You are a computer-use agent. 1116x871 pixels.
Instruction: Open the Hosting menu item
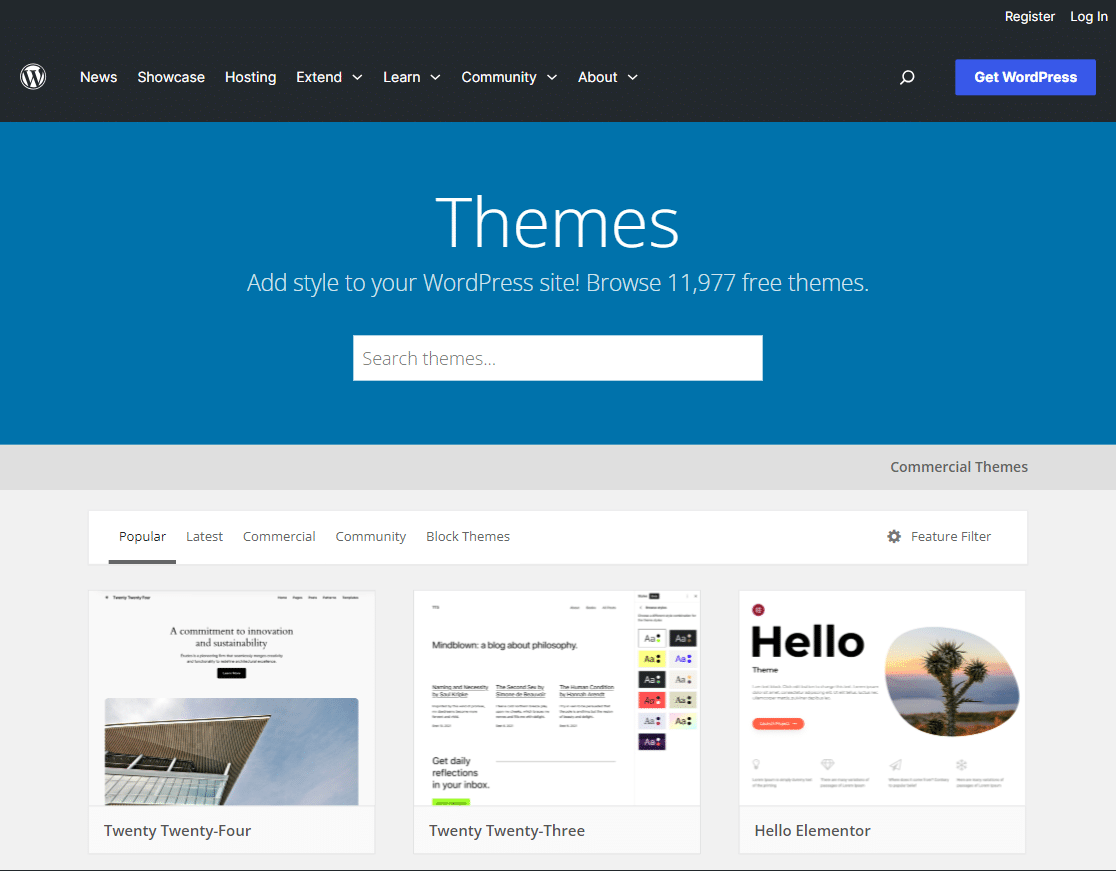pyautogui.click(x=251, y=77)
